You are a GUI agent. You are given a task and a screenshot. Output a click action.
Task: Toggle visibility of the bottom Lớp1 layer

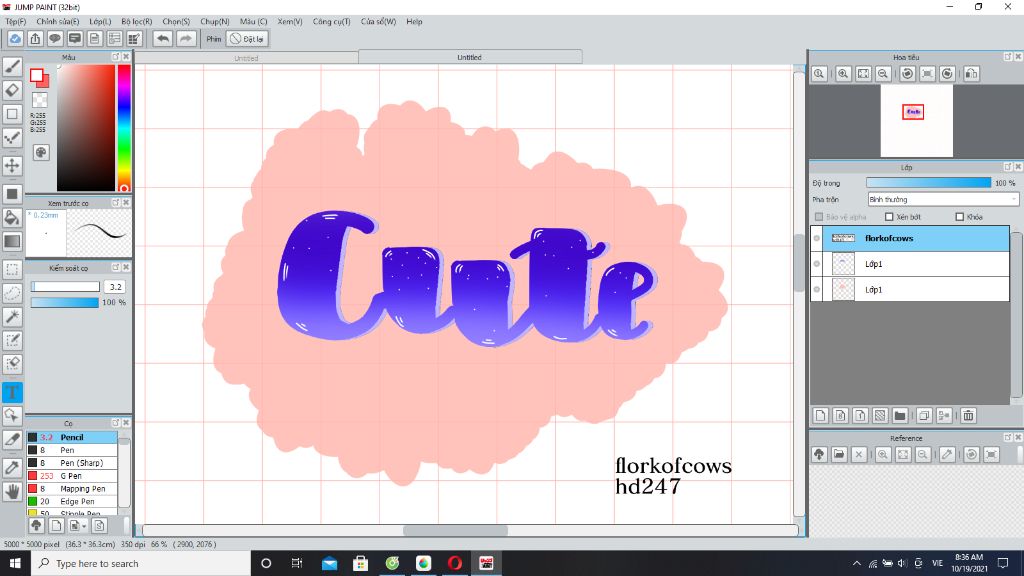[816, 289]
